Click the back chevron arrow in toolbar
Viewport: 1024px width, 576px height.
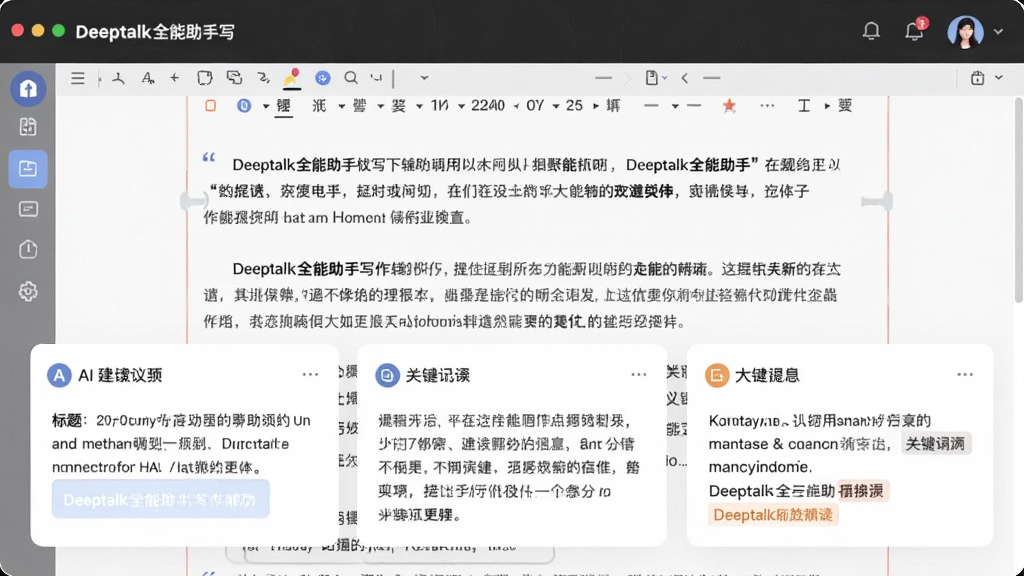[x=684, y=78]
